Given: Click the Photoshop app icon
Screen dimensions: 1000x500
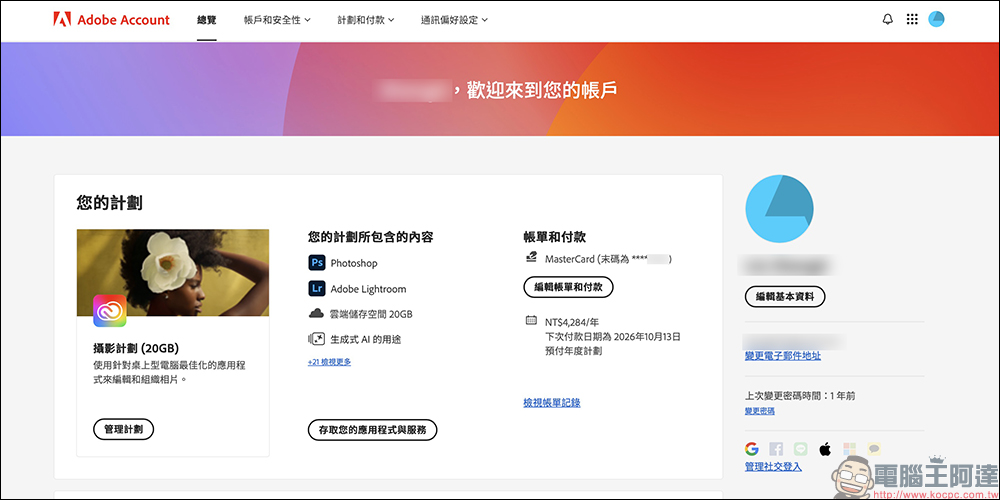Looking at the screenshot, I should click(x=317, y=263).
